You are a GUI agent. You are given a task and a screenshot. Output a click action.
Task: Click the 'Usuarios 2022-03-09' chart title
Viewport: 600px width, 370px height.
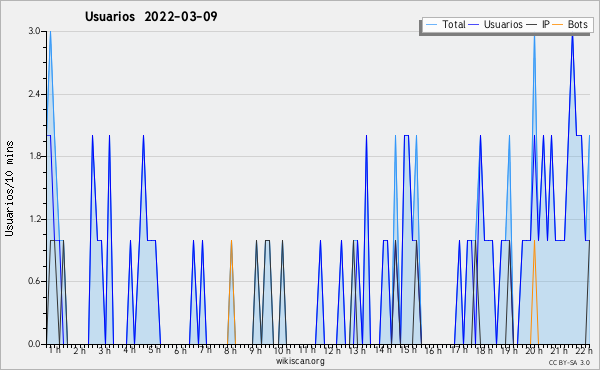(x=151, y=17)
